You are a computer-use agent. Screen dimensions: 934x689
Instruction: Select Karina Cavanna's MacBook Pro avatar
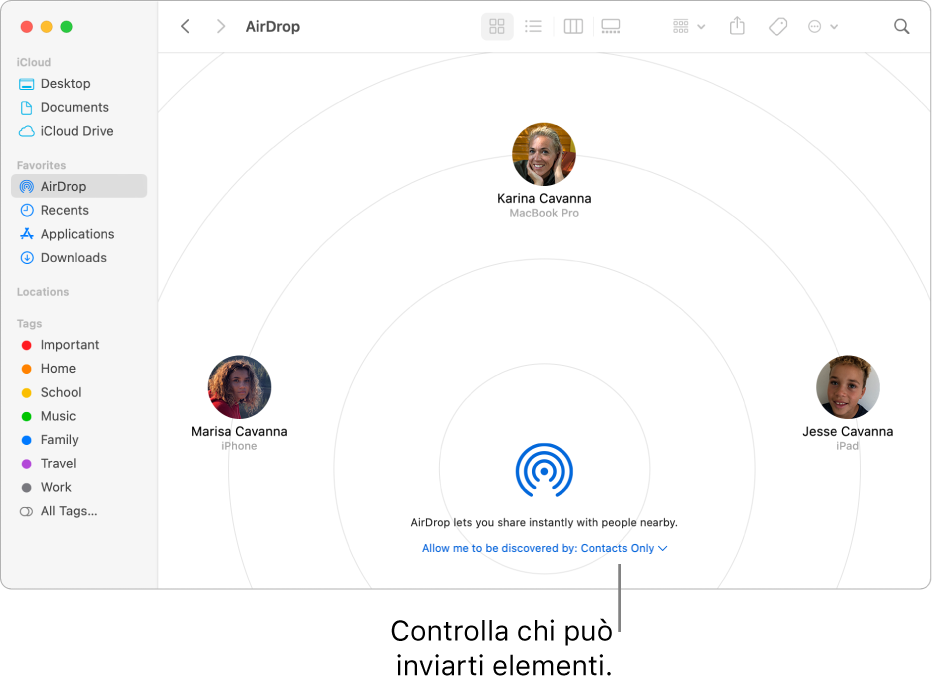point(544,154)
